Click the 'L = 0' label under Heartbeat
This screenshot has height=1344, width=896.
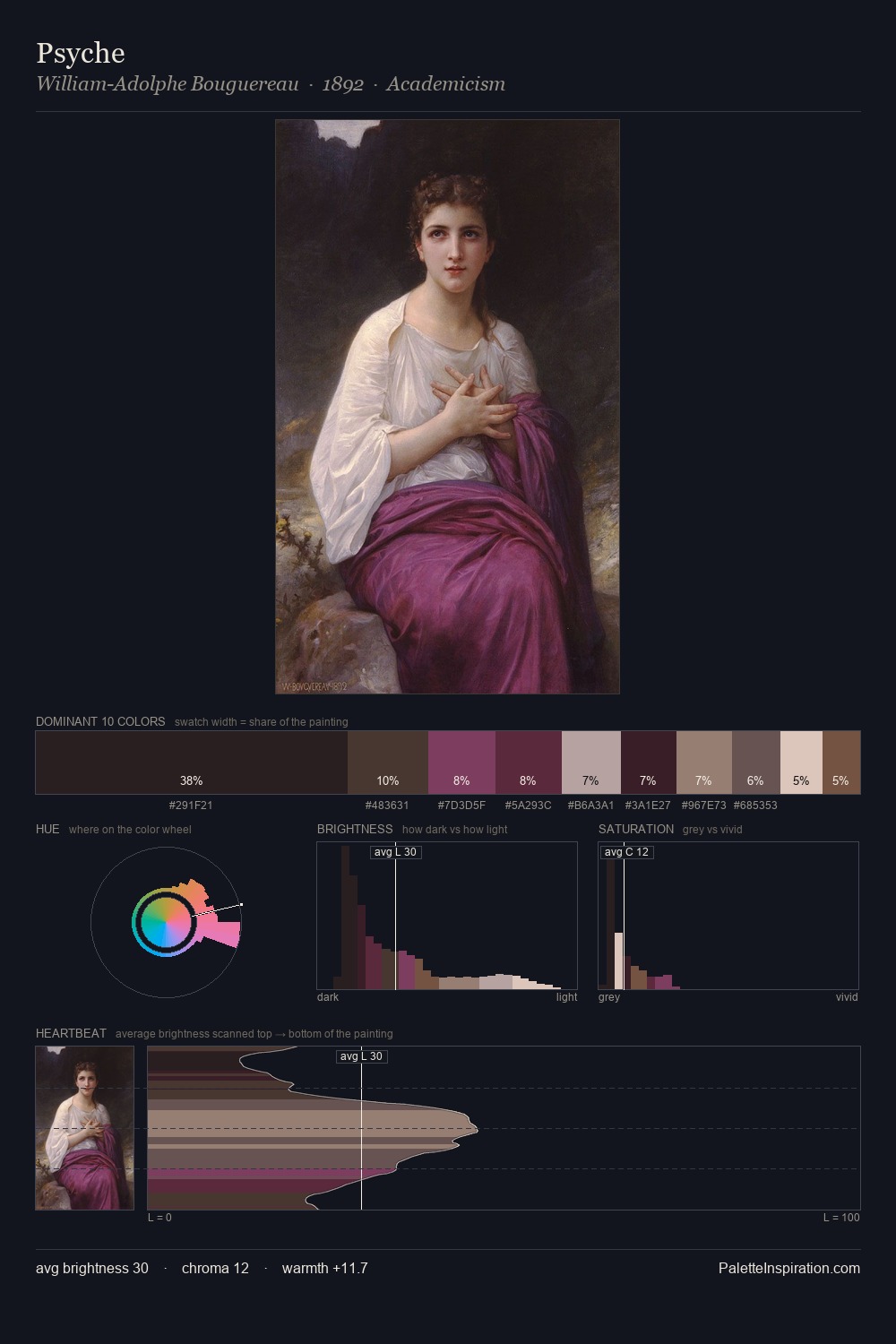[159, 1218]
